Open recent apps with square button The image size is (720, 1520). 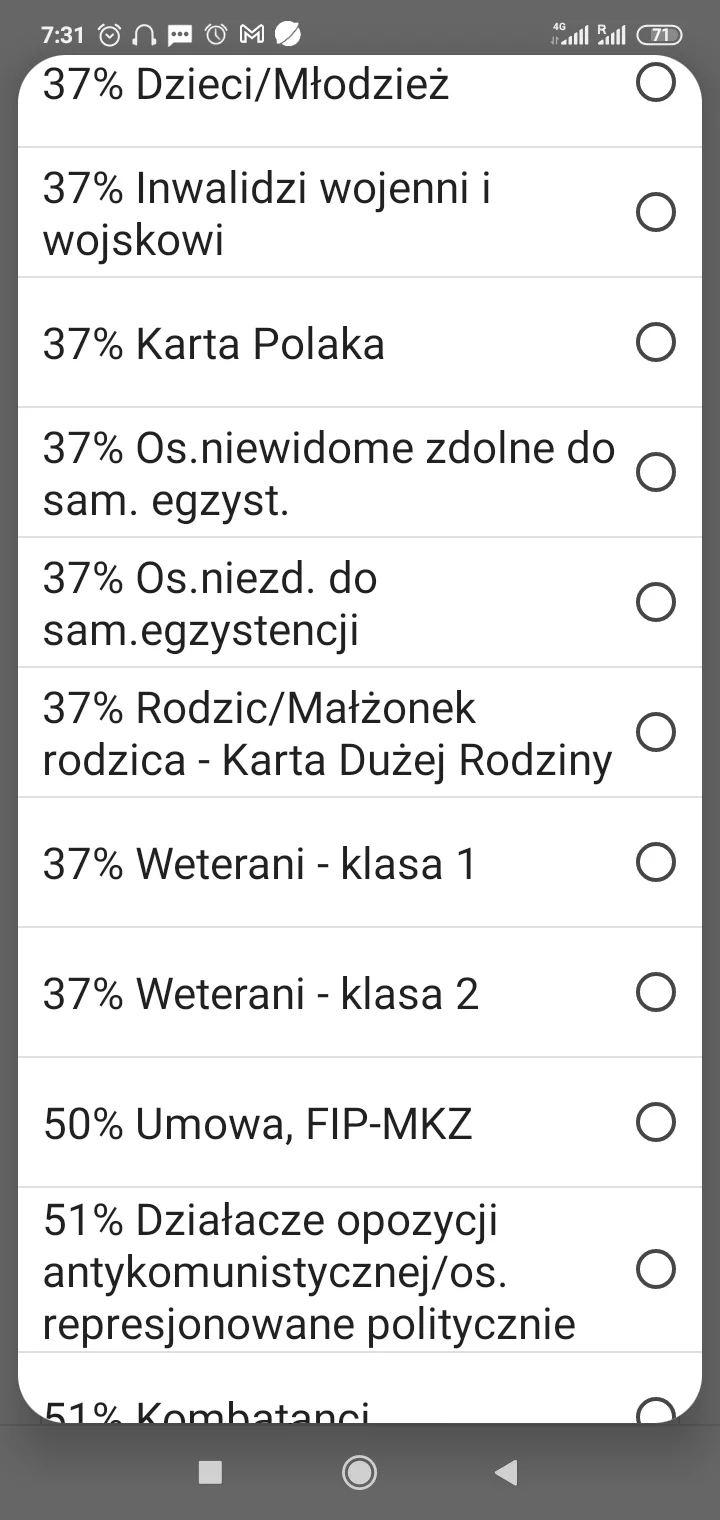pos(210,1472)
